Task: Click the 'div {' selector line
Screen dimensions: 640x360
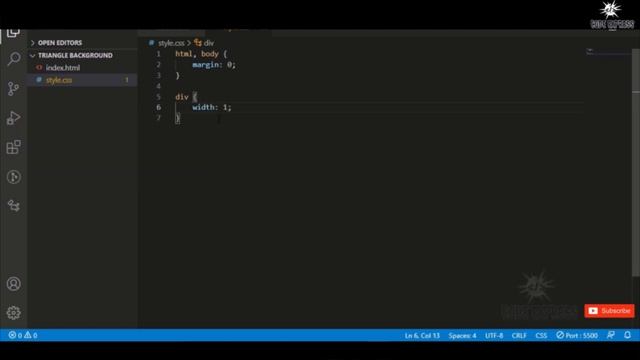Action: click(186, 97)
